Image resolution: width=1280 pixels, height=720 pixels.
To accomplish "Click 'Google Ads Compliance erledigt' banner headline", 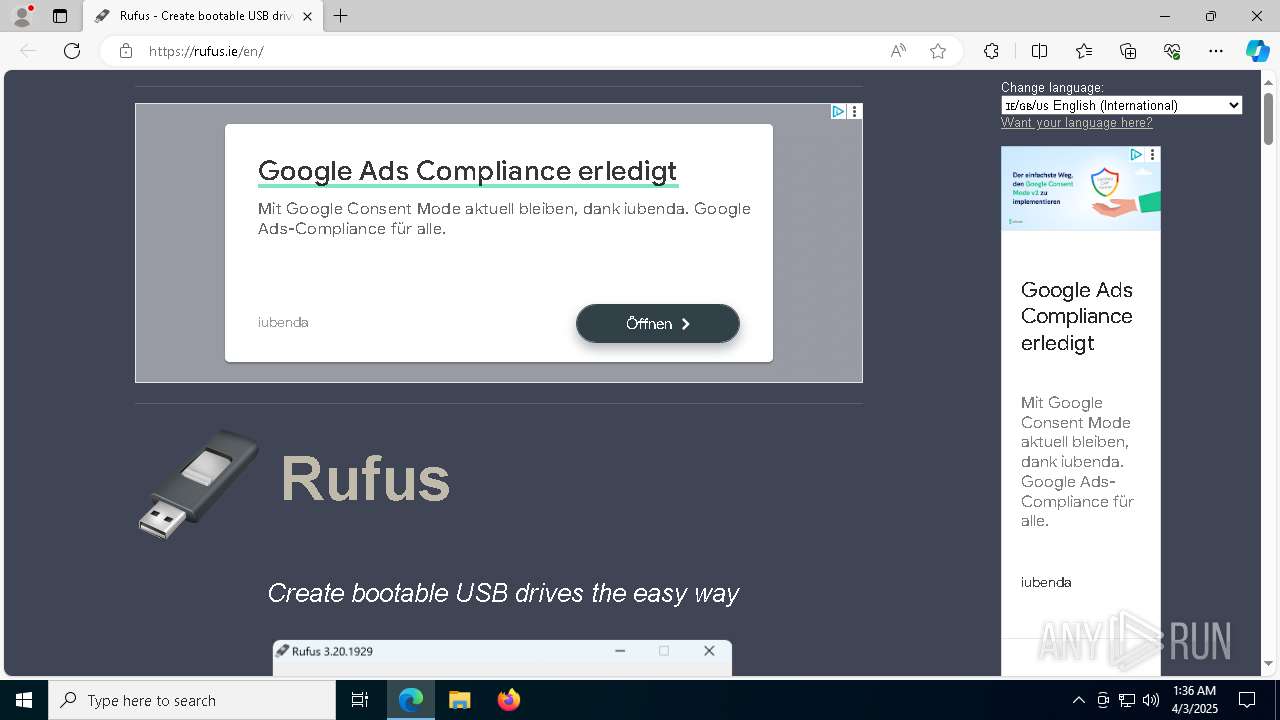I will pyautogui.click(x=467, y=171).
